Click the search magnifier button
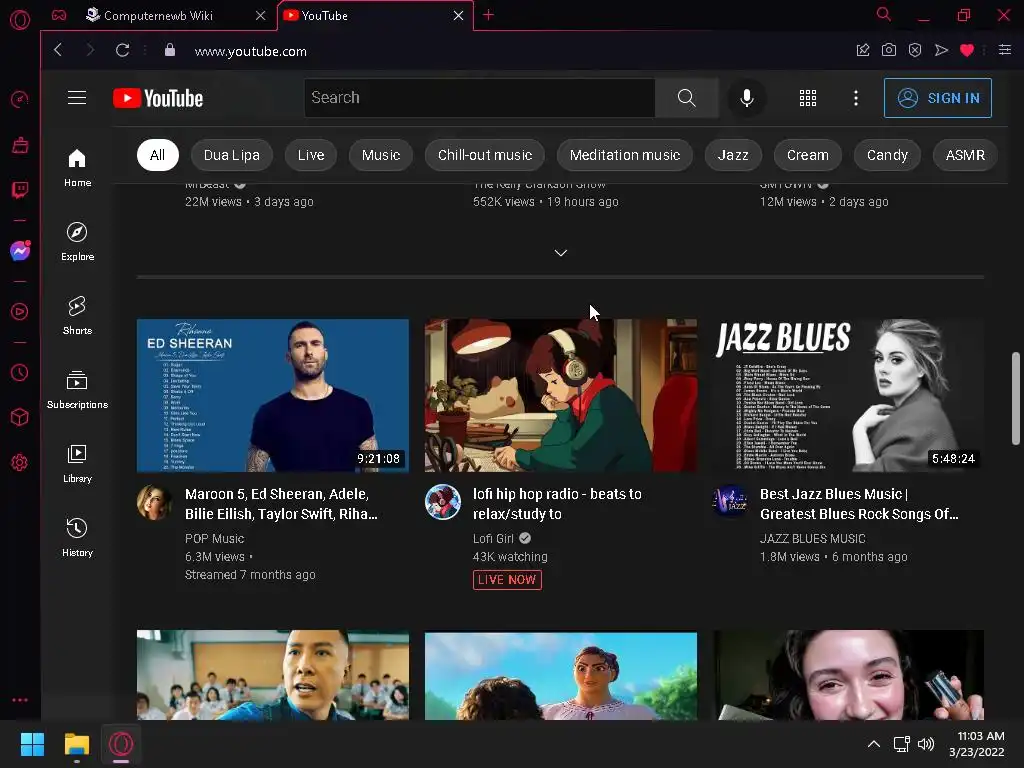This screenshot has width=1024, height=768. tap(686, 98)
